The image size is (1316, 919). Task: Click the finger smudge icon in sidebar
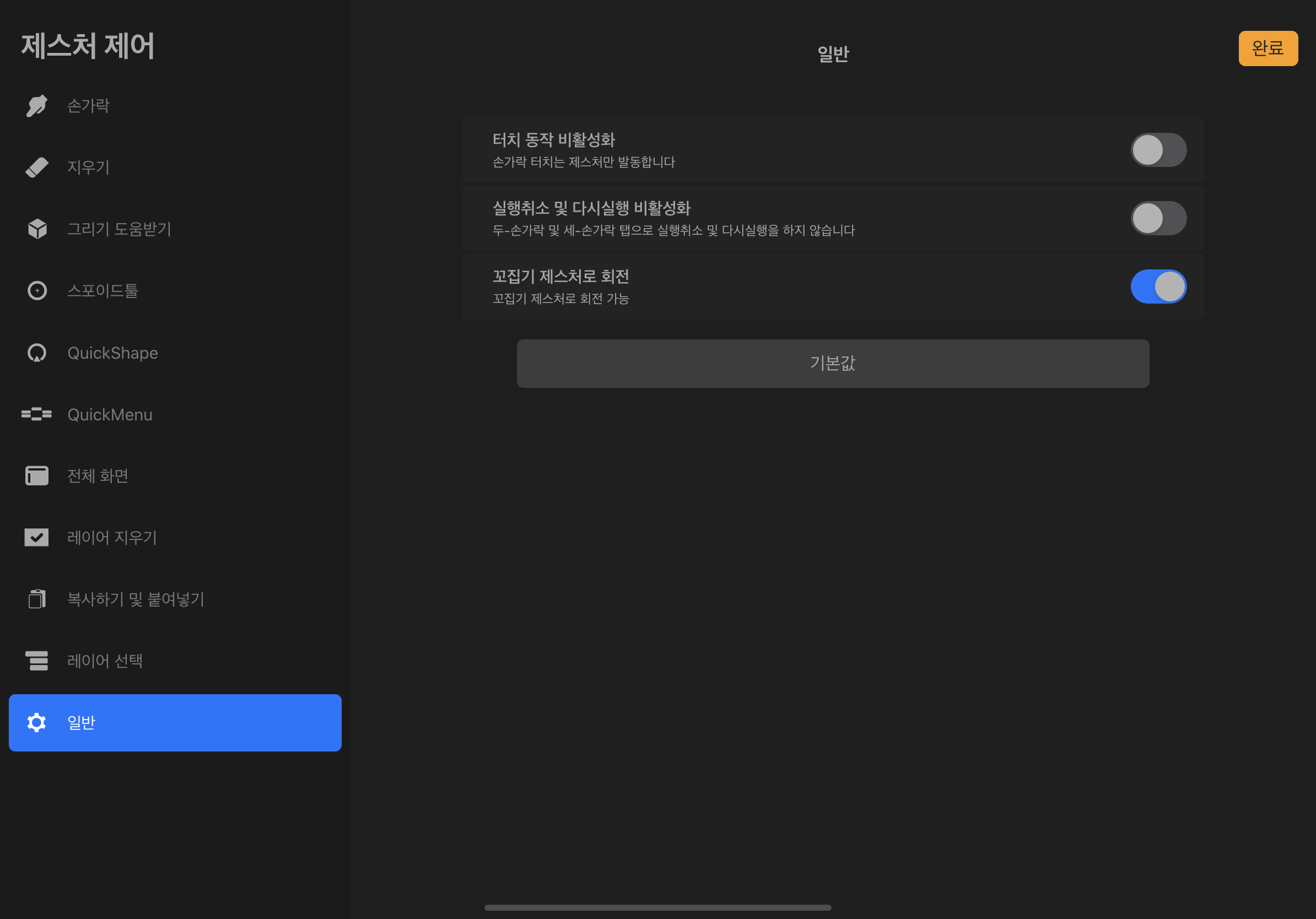coord(37,106)
